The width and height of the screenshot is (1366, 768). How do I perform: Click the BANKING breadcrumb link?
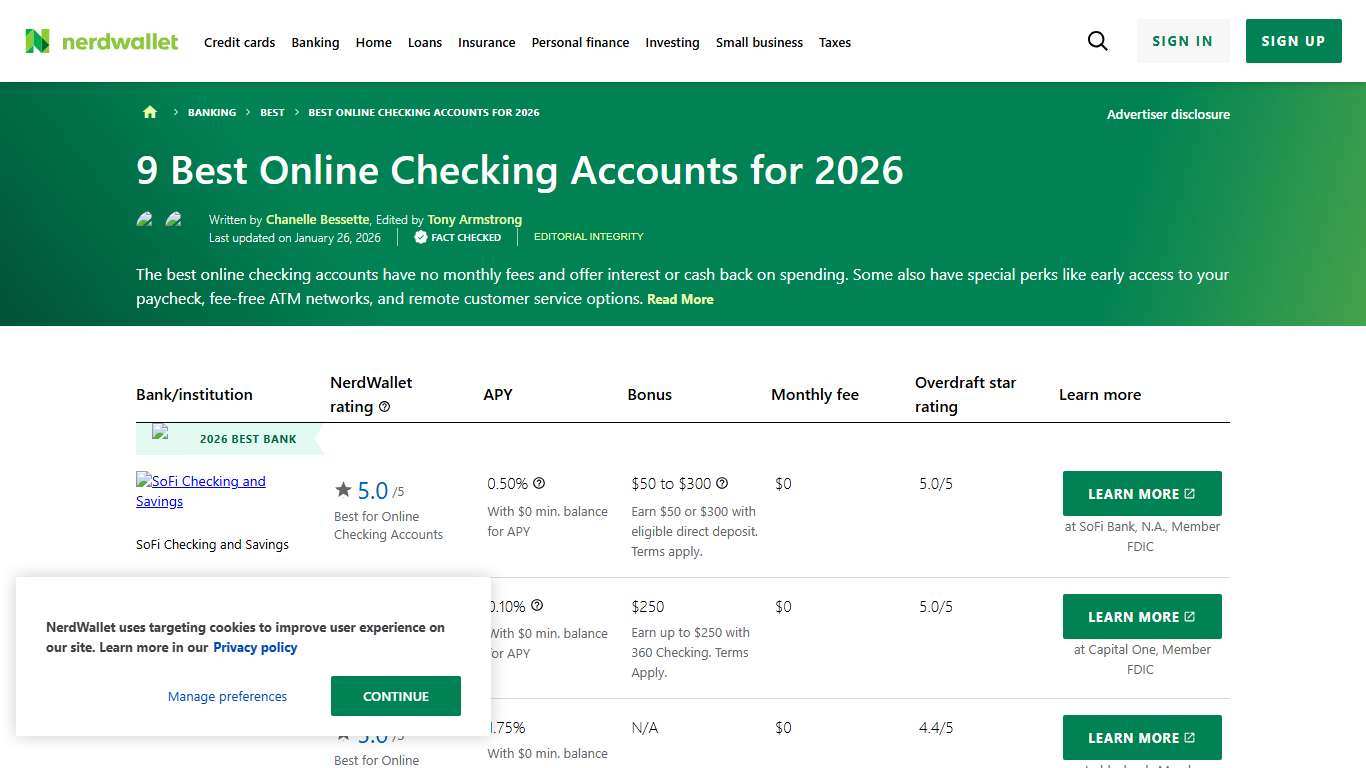pos(211,112)
